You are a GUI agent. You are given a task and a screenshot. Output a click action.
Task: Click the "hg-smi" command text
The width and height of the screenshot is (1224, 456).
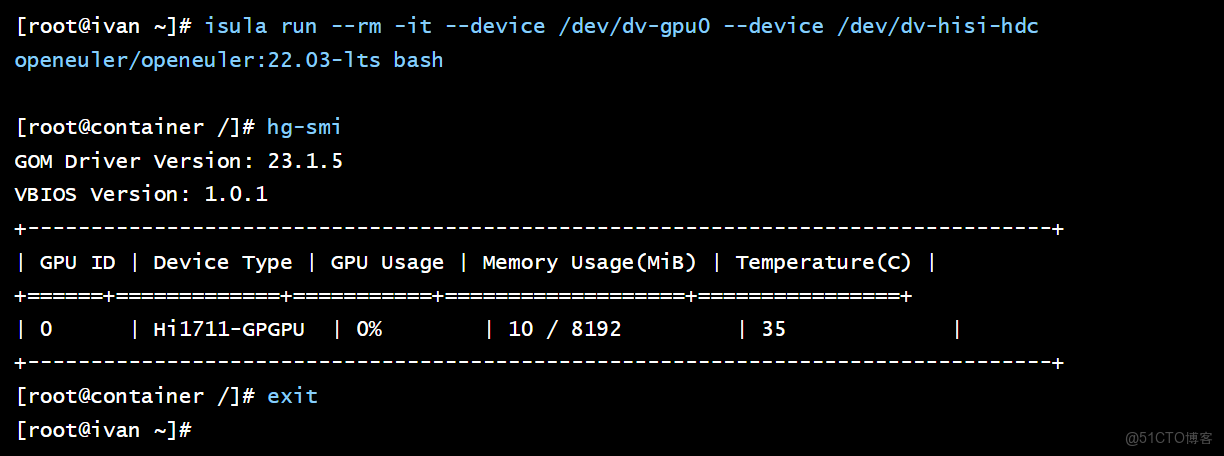coord(304,127)
